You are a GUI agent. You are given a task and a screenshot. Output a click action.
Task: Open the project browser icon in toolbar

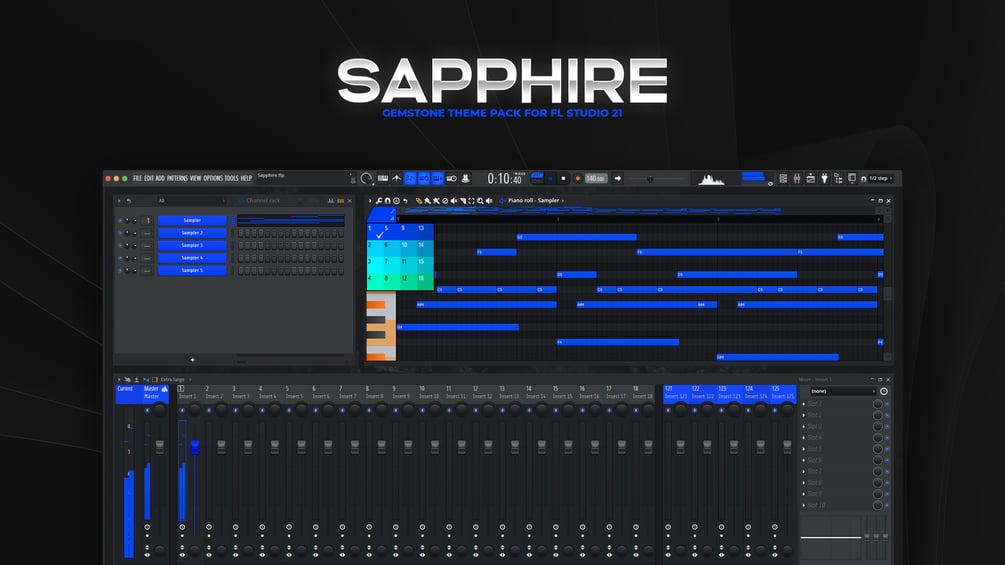[838, 178]
